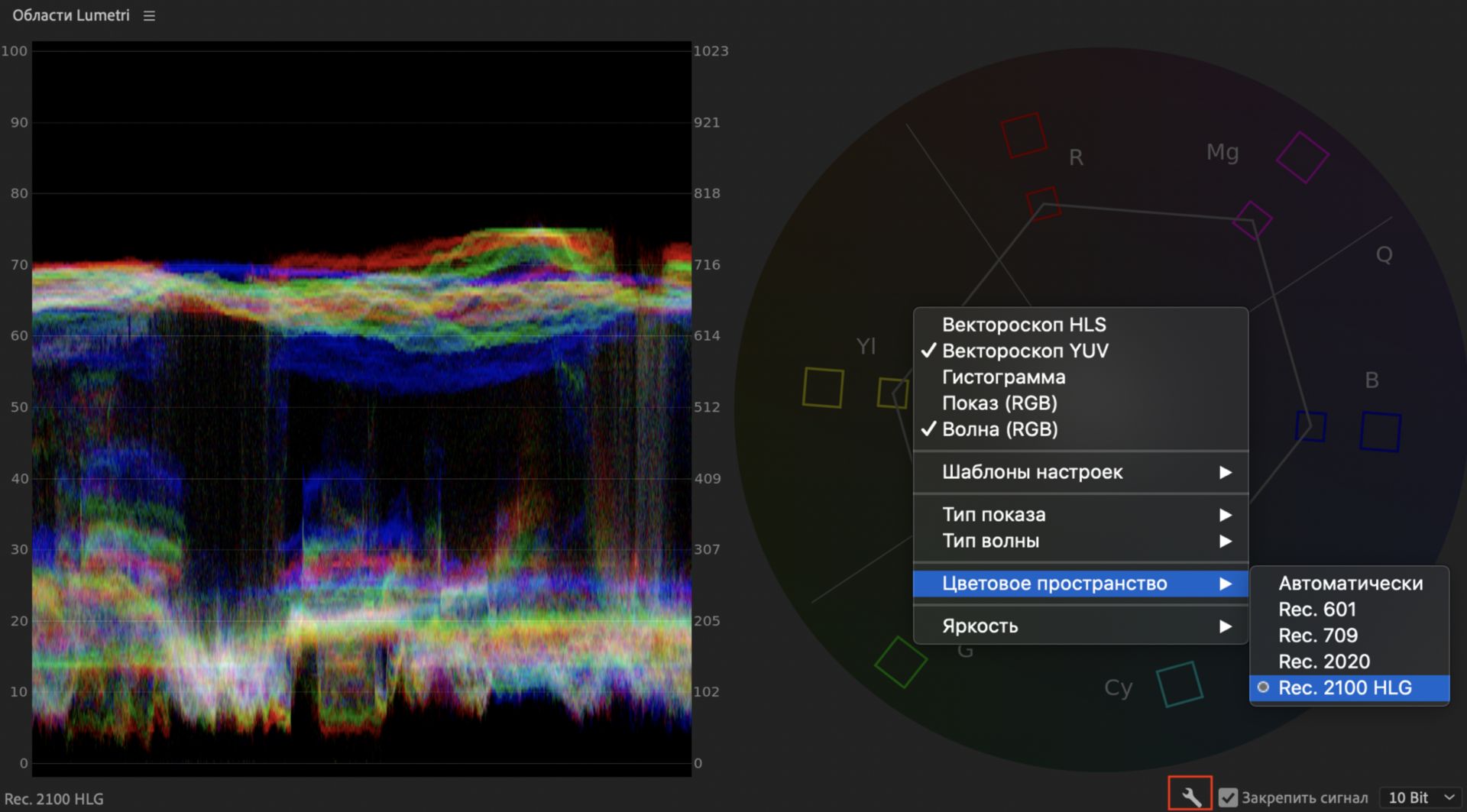Open the Lumetri Scopes panel hamburger menu
Viewport: 1467px width, 812px height.
pos(149,16)
